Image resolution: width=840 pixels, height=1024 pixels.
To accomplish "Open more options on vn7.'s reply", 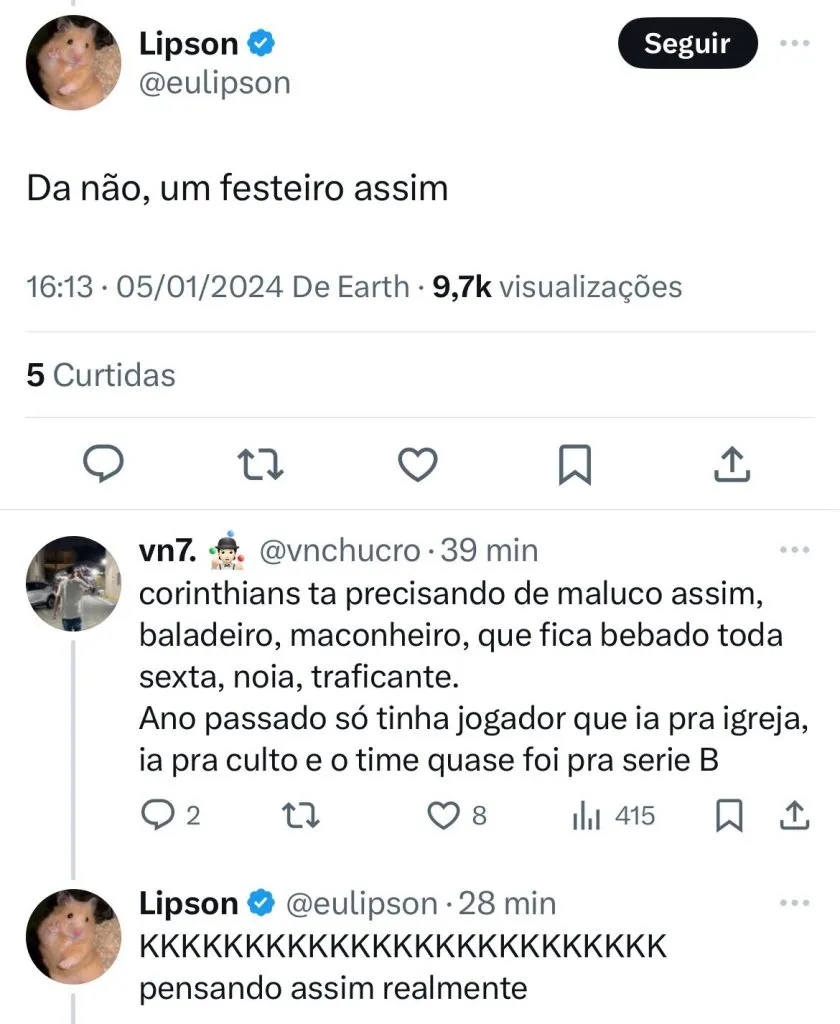I will [794, 551].
